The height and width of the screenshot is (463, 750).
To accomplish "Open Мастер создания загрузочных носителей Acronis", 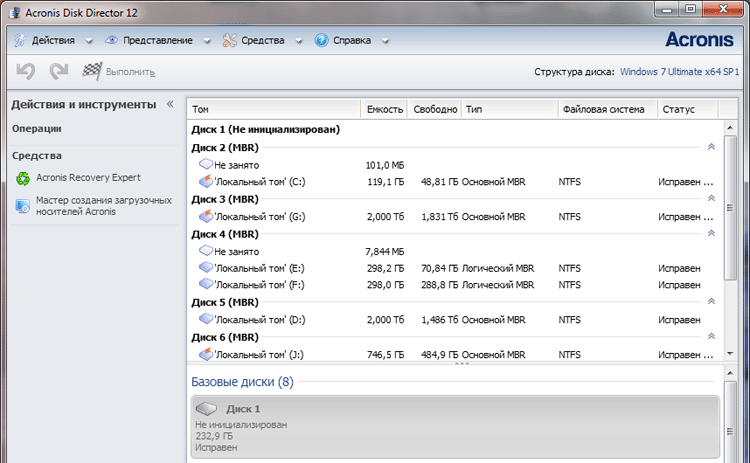I will click(104, 206).
